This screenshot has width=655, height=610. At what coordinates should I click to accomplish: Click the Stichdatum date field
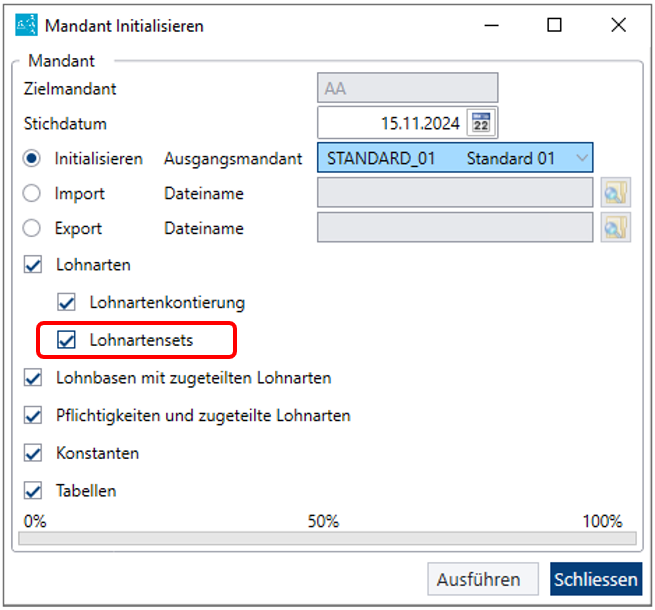click(x=392, y=123)
